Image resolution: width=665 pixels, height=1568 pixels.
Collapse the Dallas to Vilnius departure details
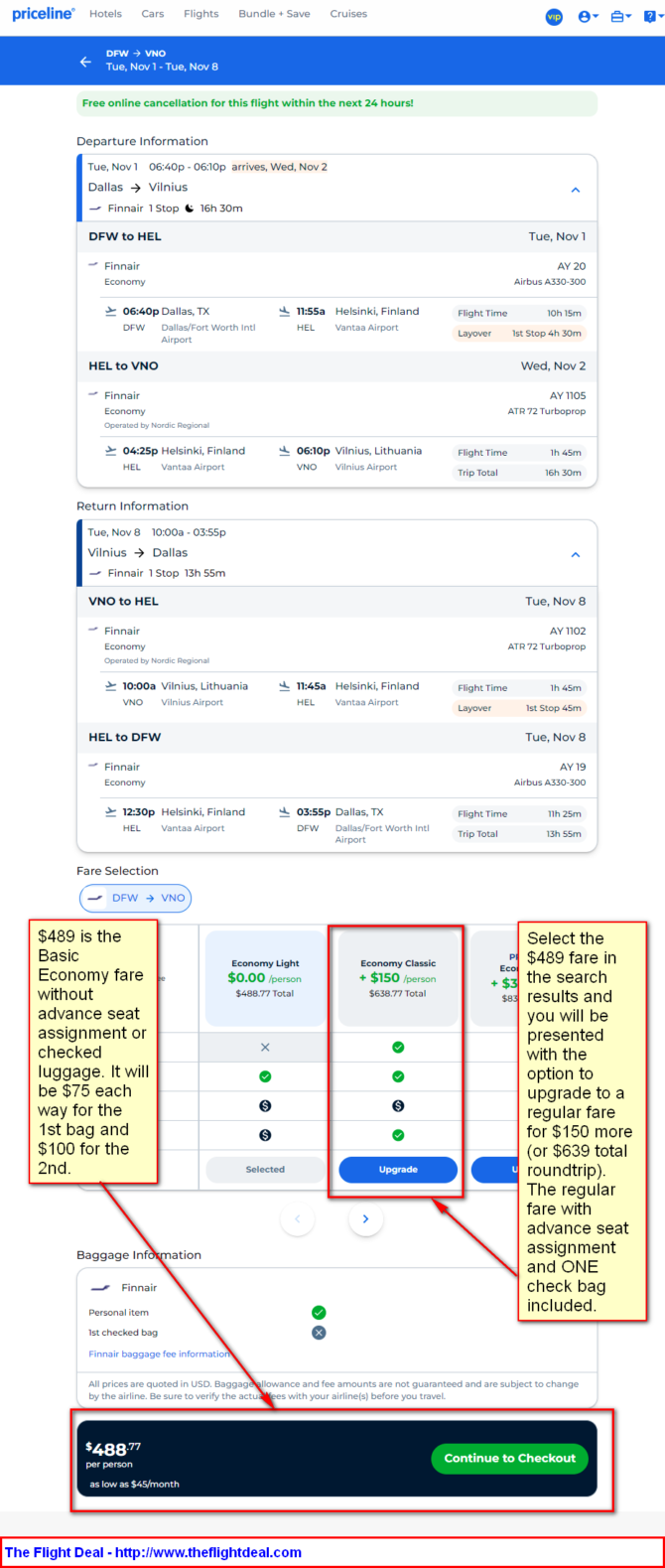pyautogui.click(x=576, y=189)
